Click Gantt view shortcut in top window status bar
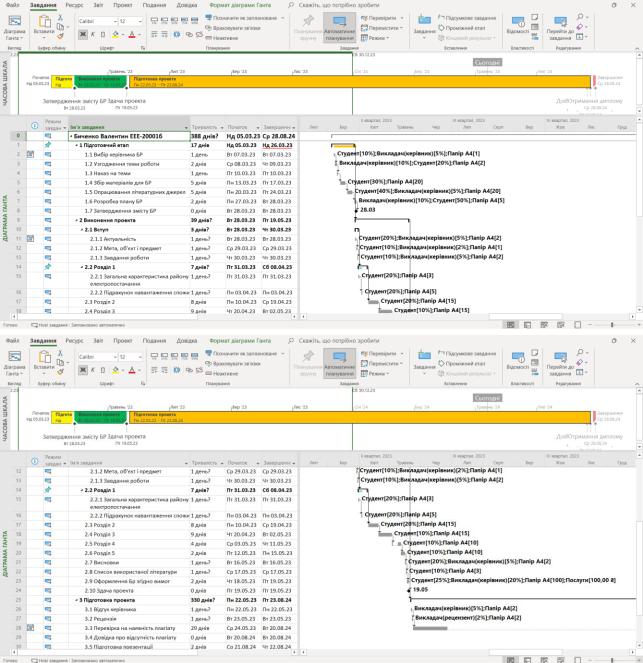 click(x=511, y=325)
